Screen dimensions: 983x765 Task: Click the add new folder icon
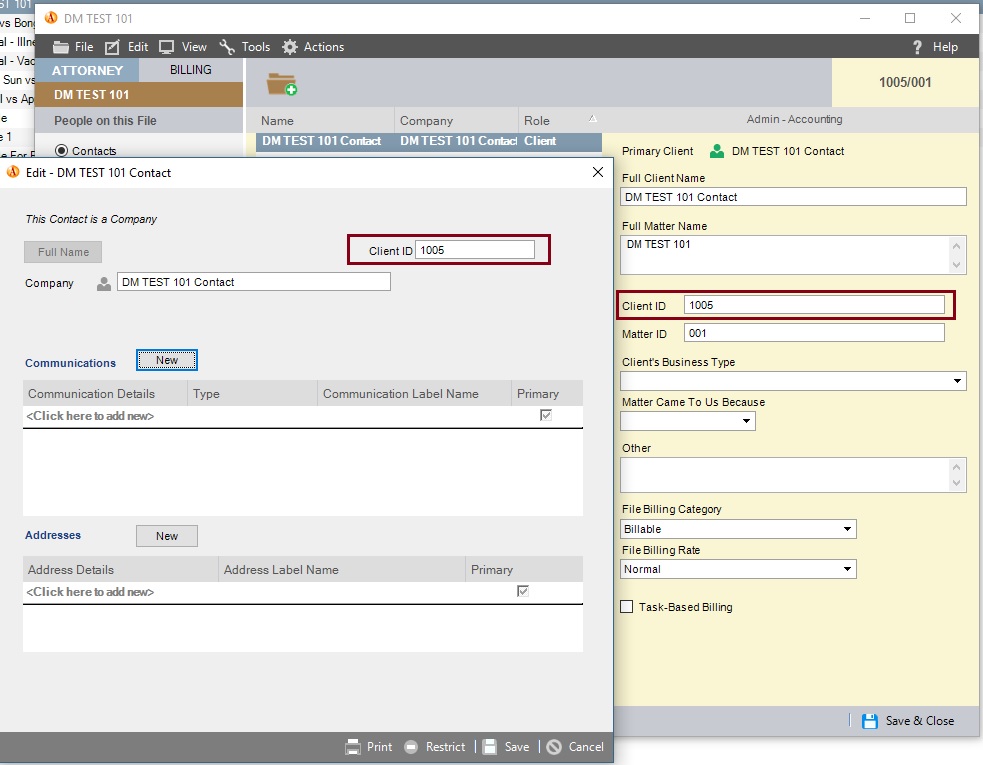pyautogui.click(x=281, y=84)
